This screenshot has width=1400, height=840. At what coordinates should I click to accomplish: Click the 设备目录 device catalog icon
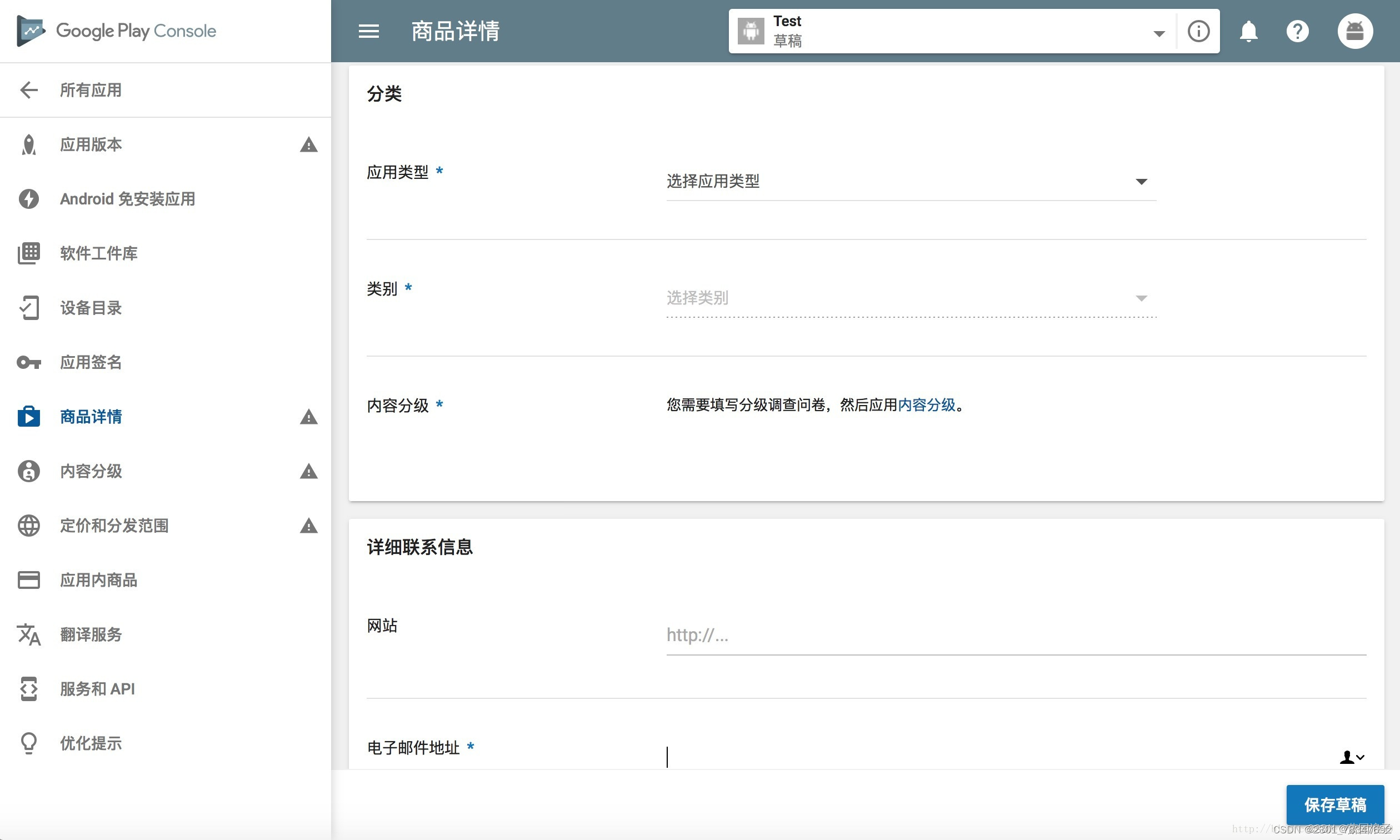[28, 308]
